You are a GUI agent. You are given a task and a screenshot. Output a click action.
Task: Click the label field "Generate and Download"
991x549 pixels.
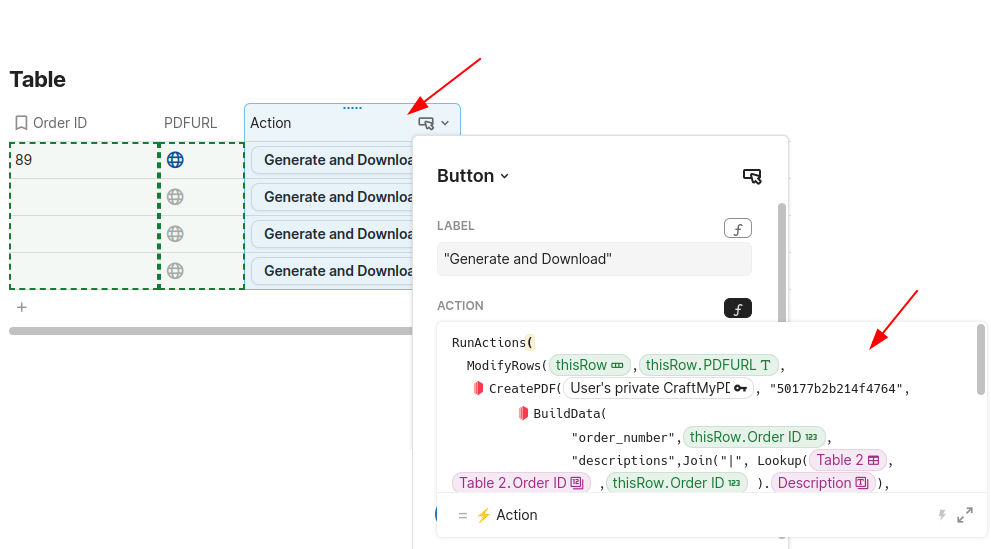[x=594, y=259]
